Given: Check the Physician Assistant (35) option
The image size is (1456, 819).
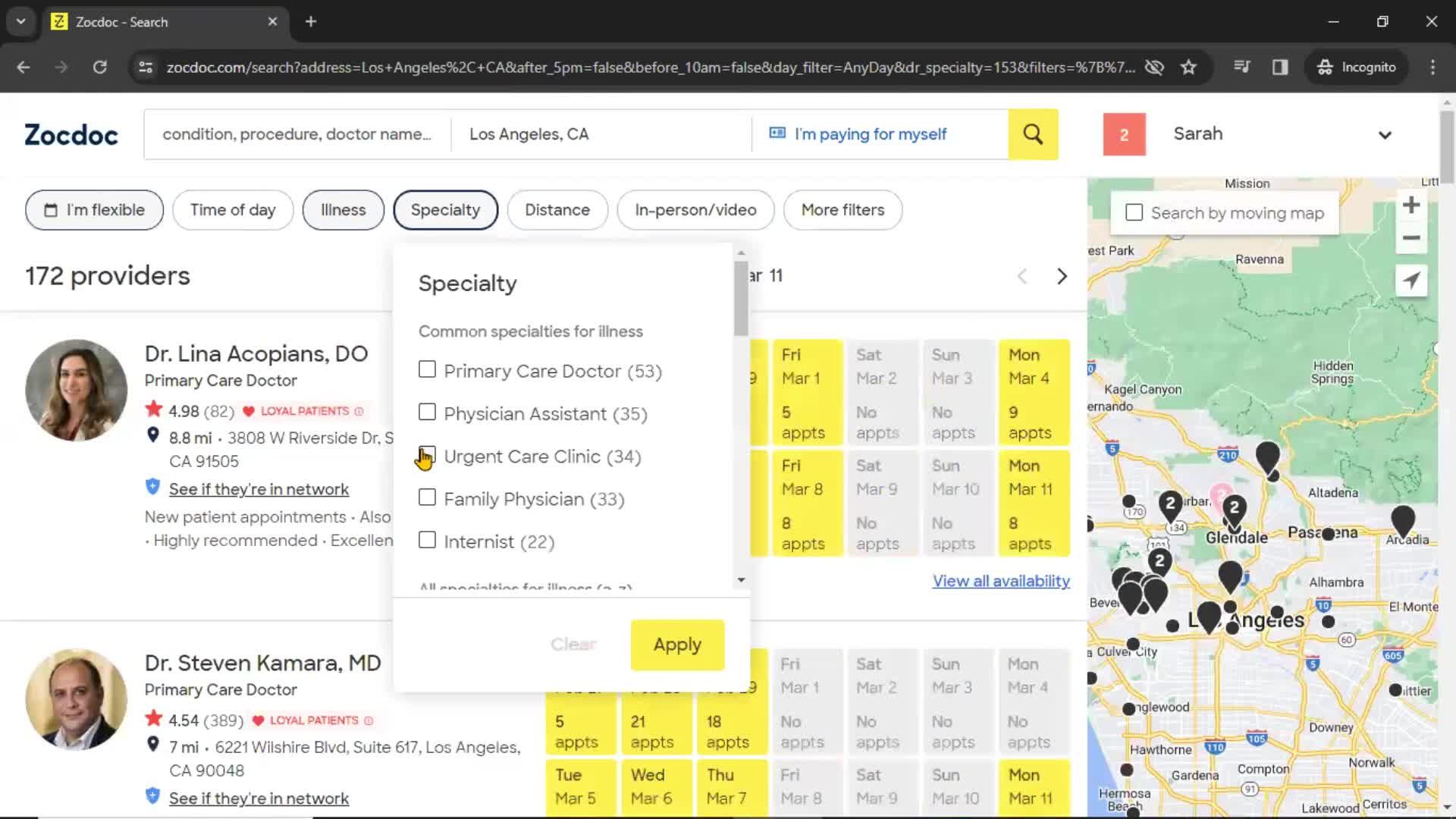Looking at the screenshot, I should (427, 412).
